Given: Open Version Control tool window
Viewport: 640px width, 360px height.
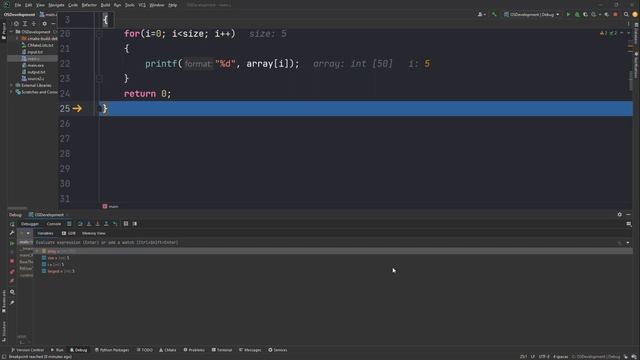Looking at the screenshot, I should (x=27, y=350).
